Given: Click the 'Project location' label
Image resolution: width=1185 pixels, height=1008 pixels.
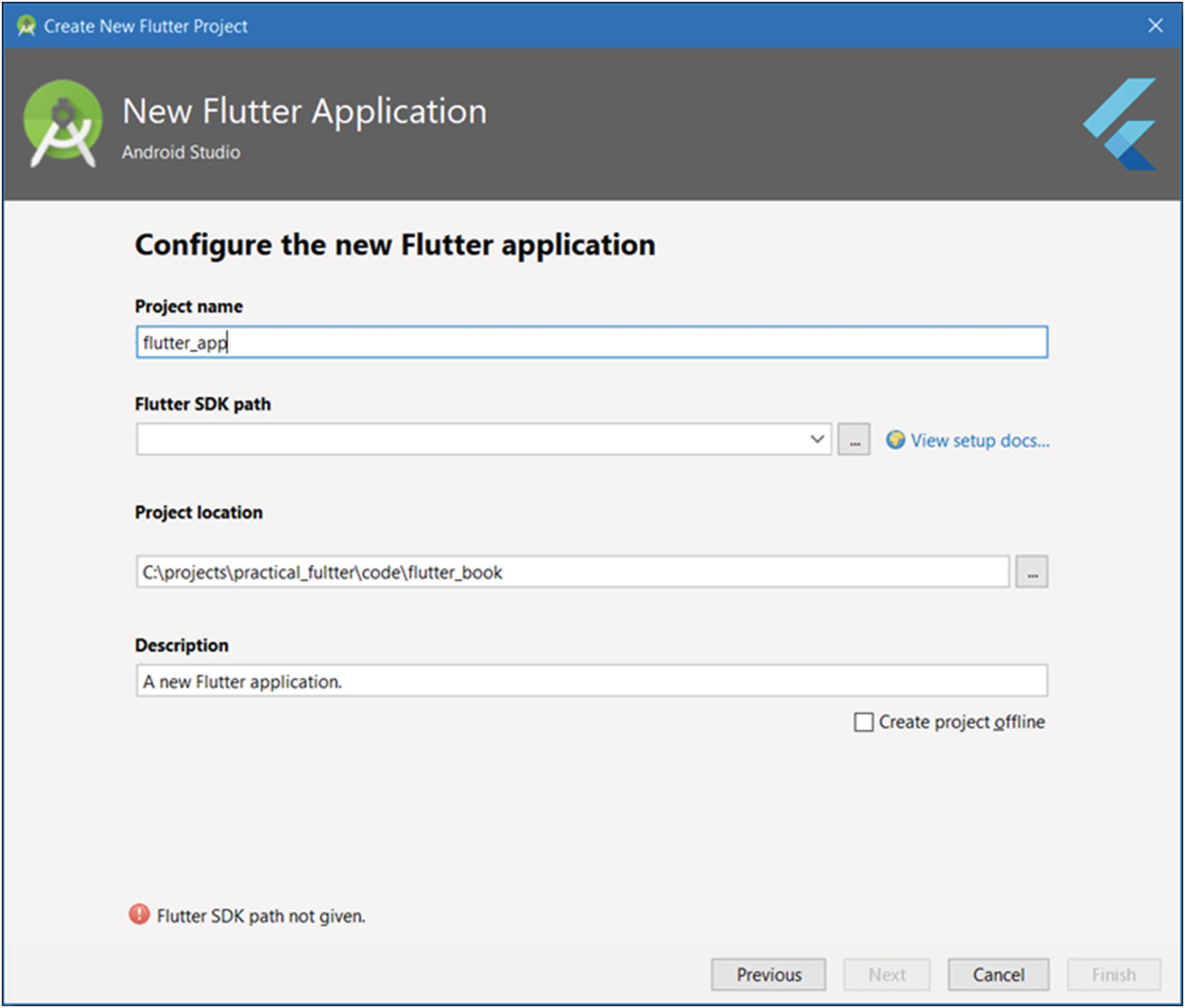Looking at the screenshot, I should tap(198, 512).
